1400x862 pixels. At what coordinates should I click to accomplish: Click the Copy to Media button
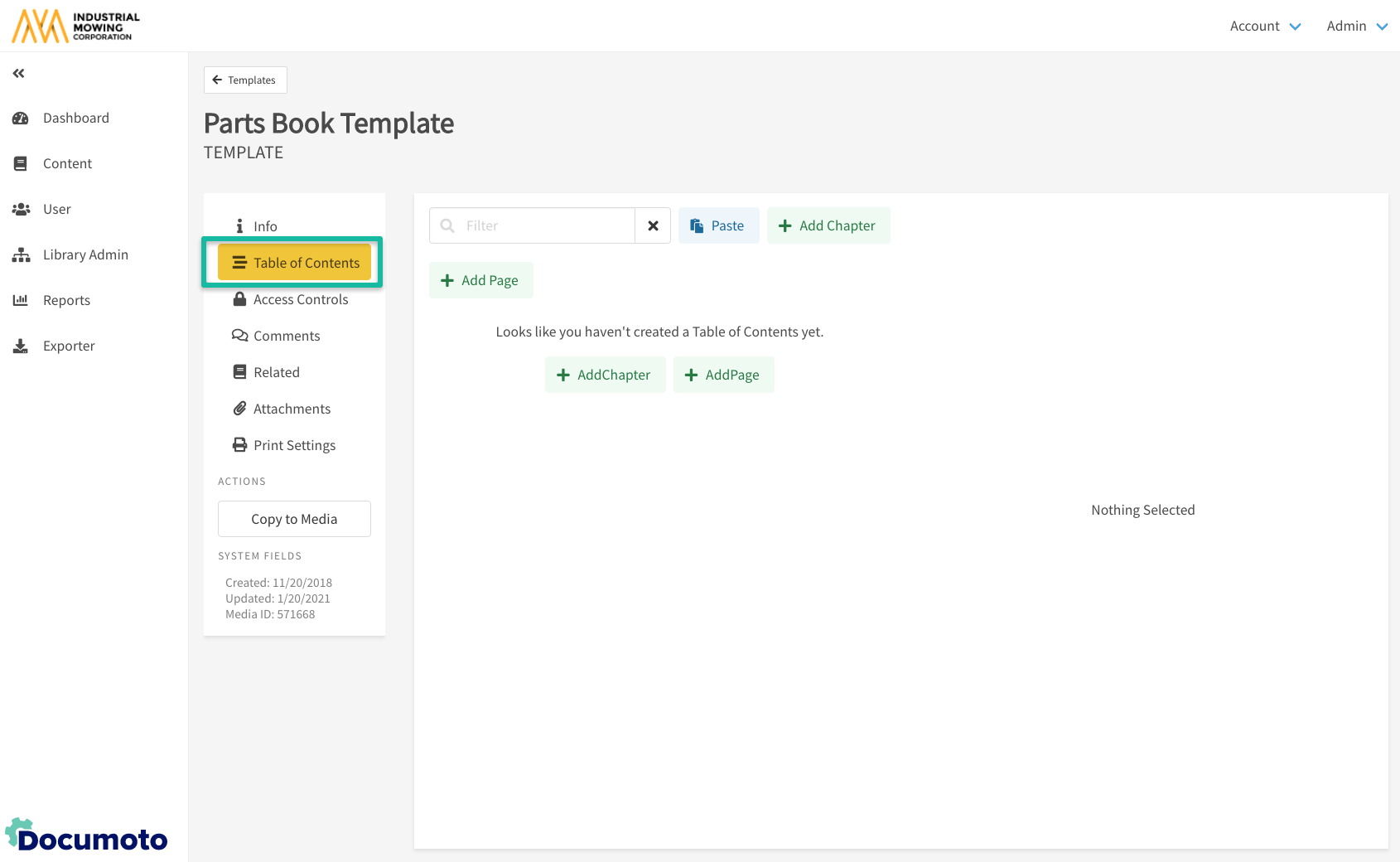(x=294, y=519)
